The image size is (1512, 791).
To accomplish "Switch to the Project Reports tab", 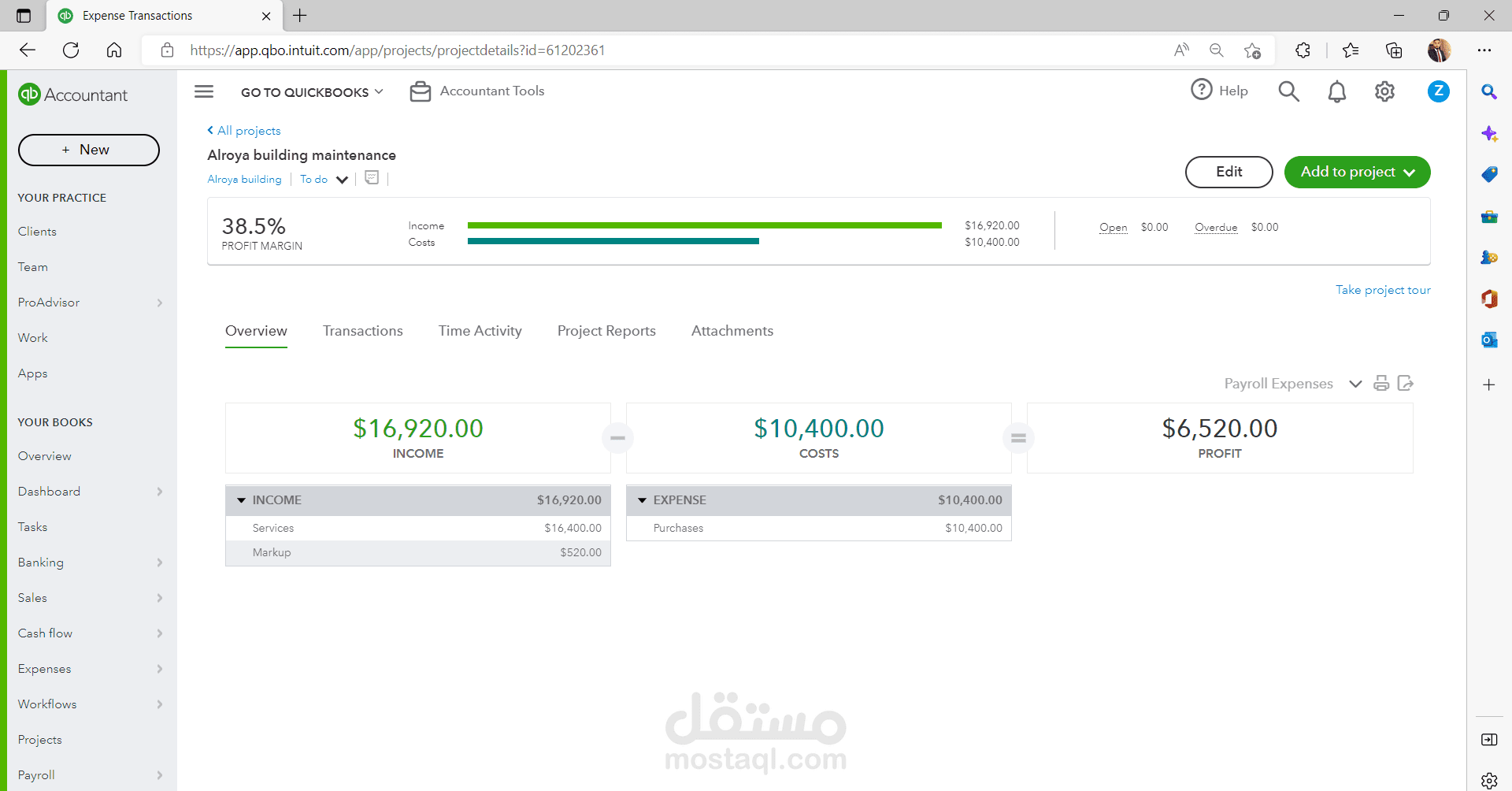I will coord(606,331).
